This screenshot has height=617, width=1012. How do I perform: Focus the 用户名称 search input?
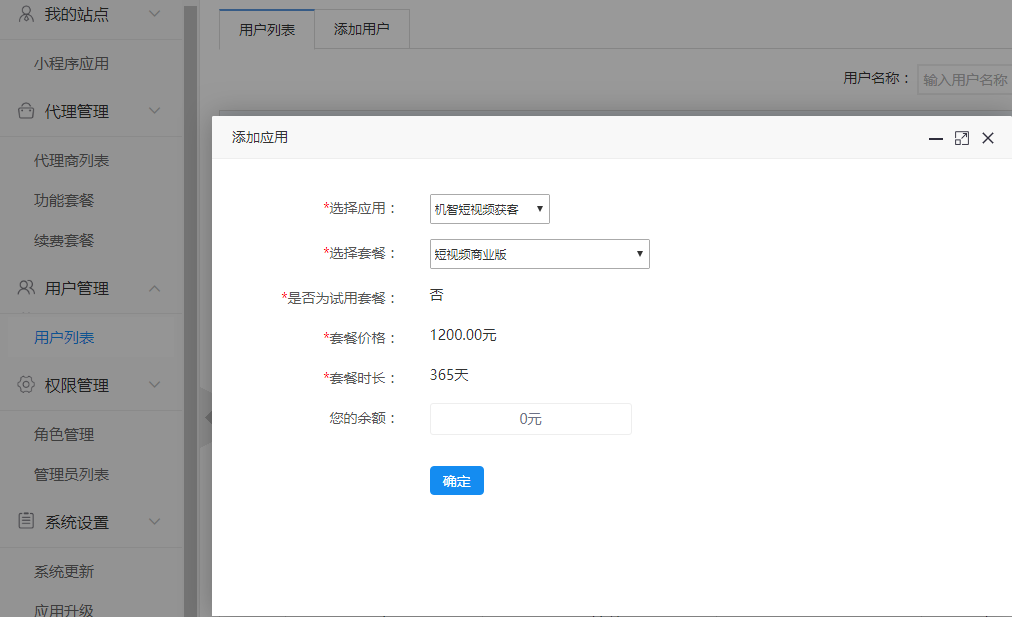[964, 79]
